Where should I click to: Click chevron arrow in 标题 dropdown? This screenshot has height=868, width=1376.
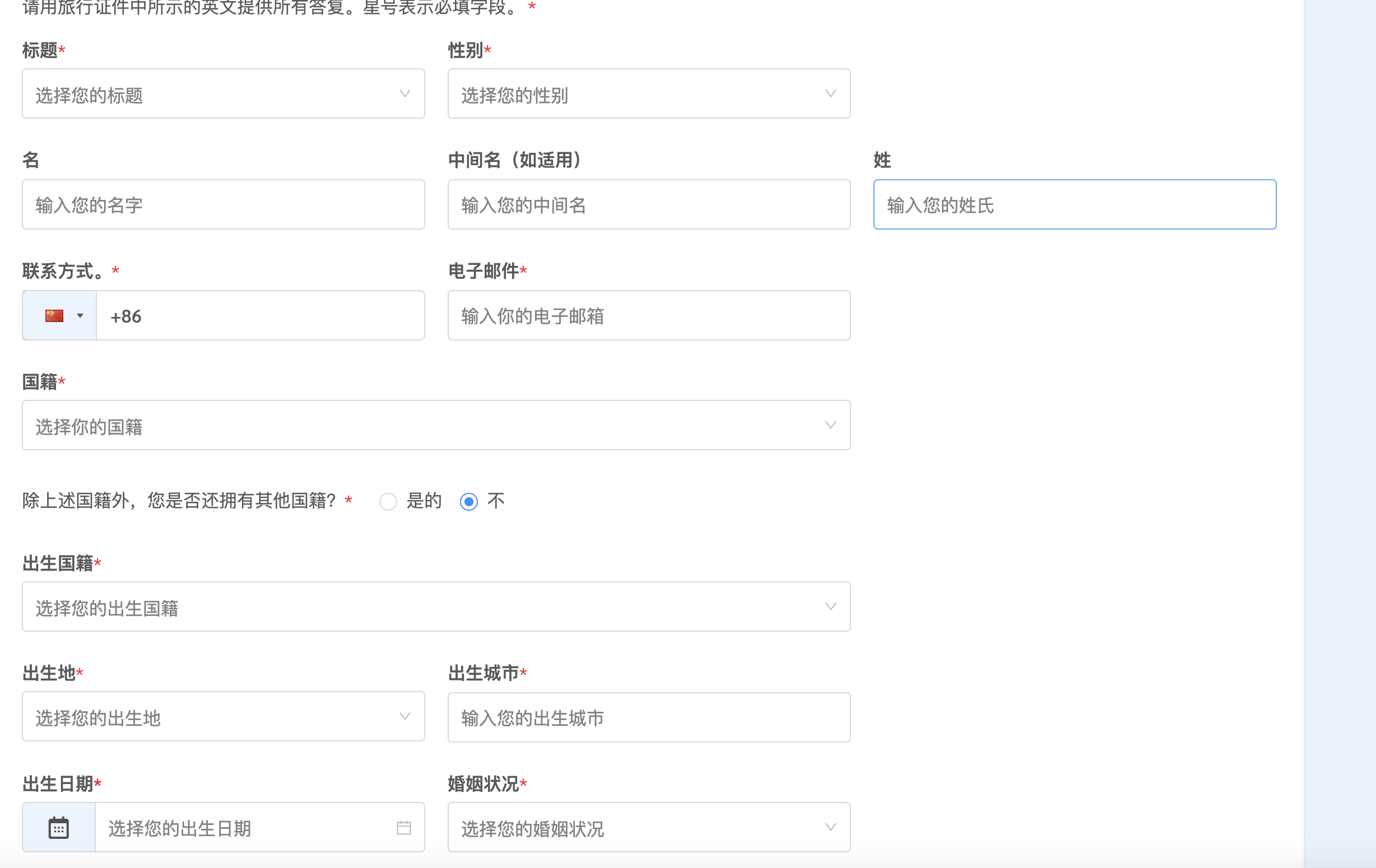tap(405, 94)
